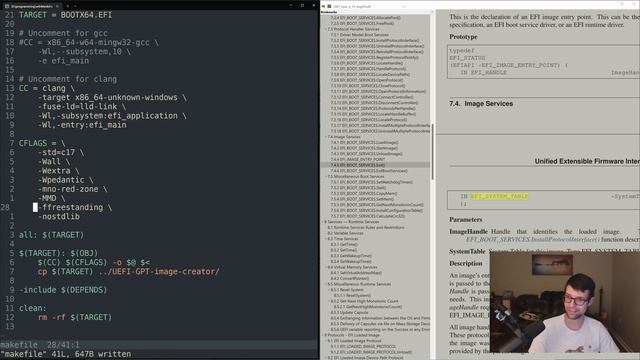Open bookmark 7.4.6 ExitBootServices()
Viewport: 640px width, 360px height.
369,171
